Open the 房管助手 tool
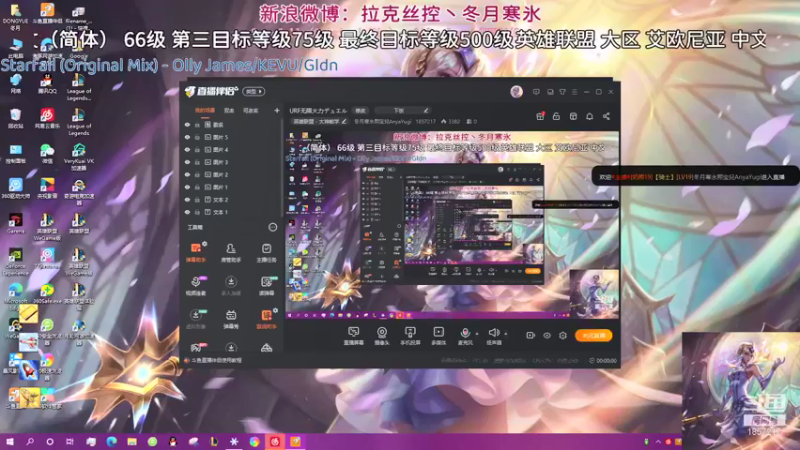800x450 pixels. pyautogui.click(x=231, y=253)
